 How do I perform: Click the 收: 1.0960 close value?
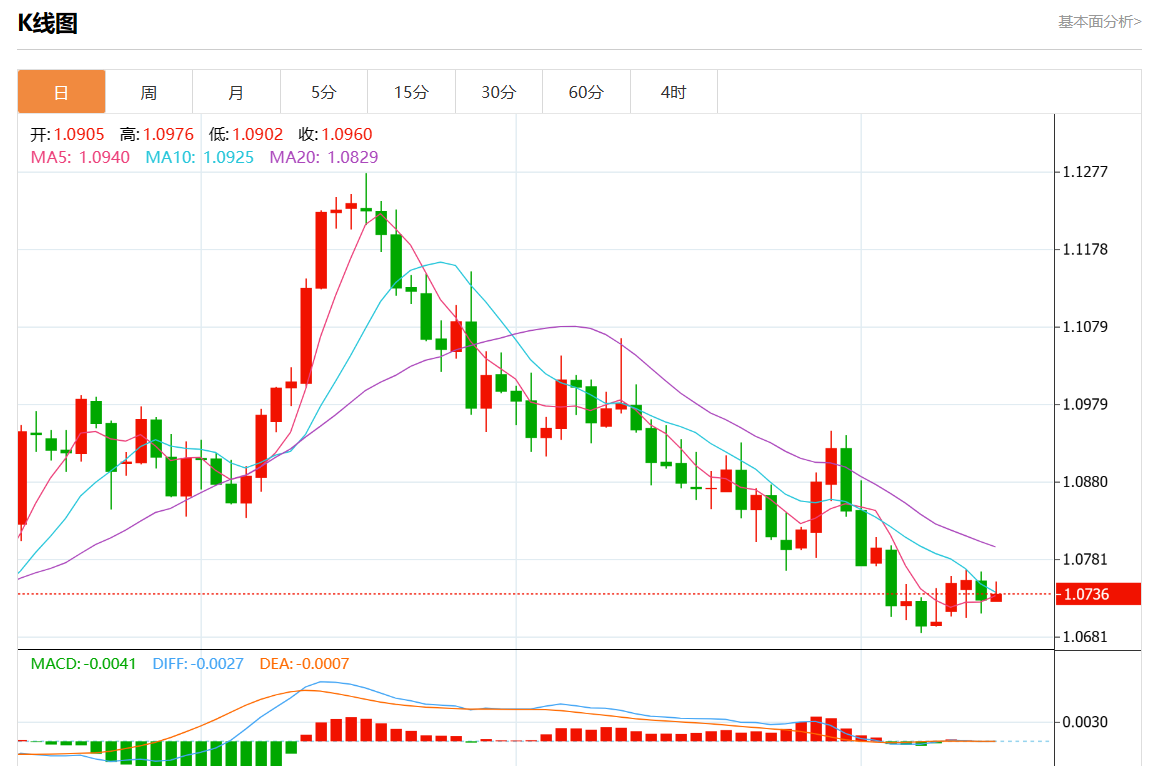tap(335, 134)
